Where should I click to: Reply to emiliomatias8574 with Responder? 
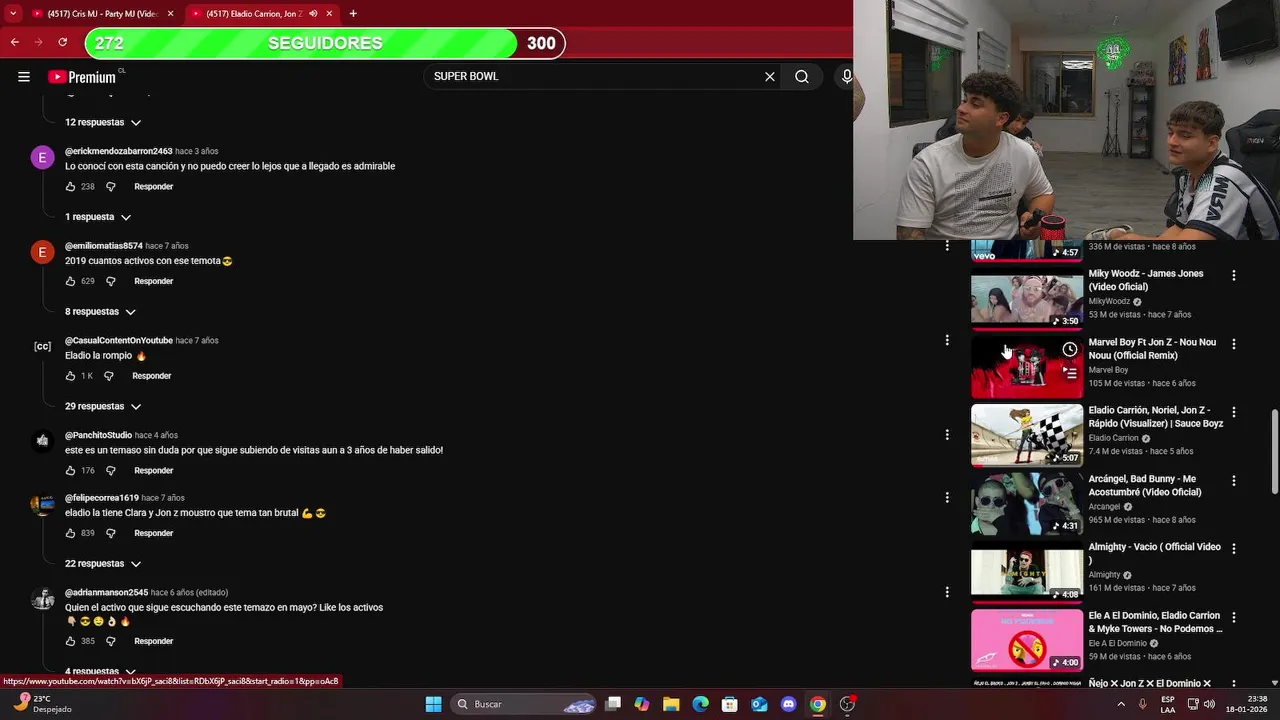[154, 281]
